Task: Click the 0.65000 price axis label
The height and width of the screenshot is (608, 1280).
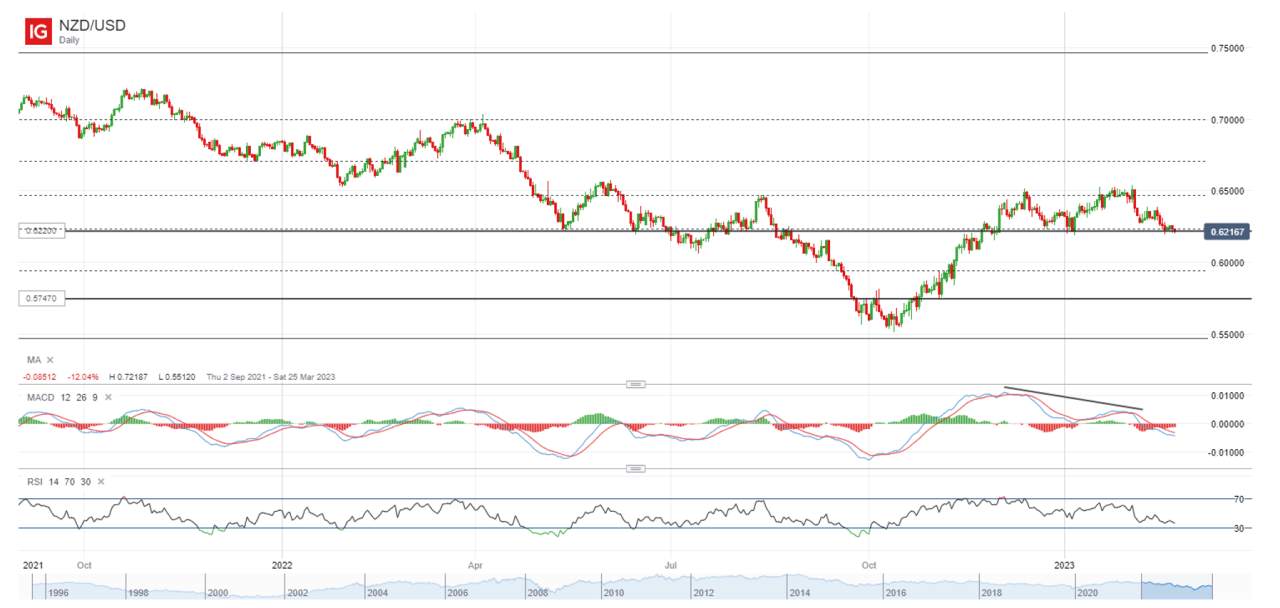Action: pos(1228,191)
